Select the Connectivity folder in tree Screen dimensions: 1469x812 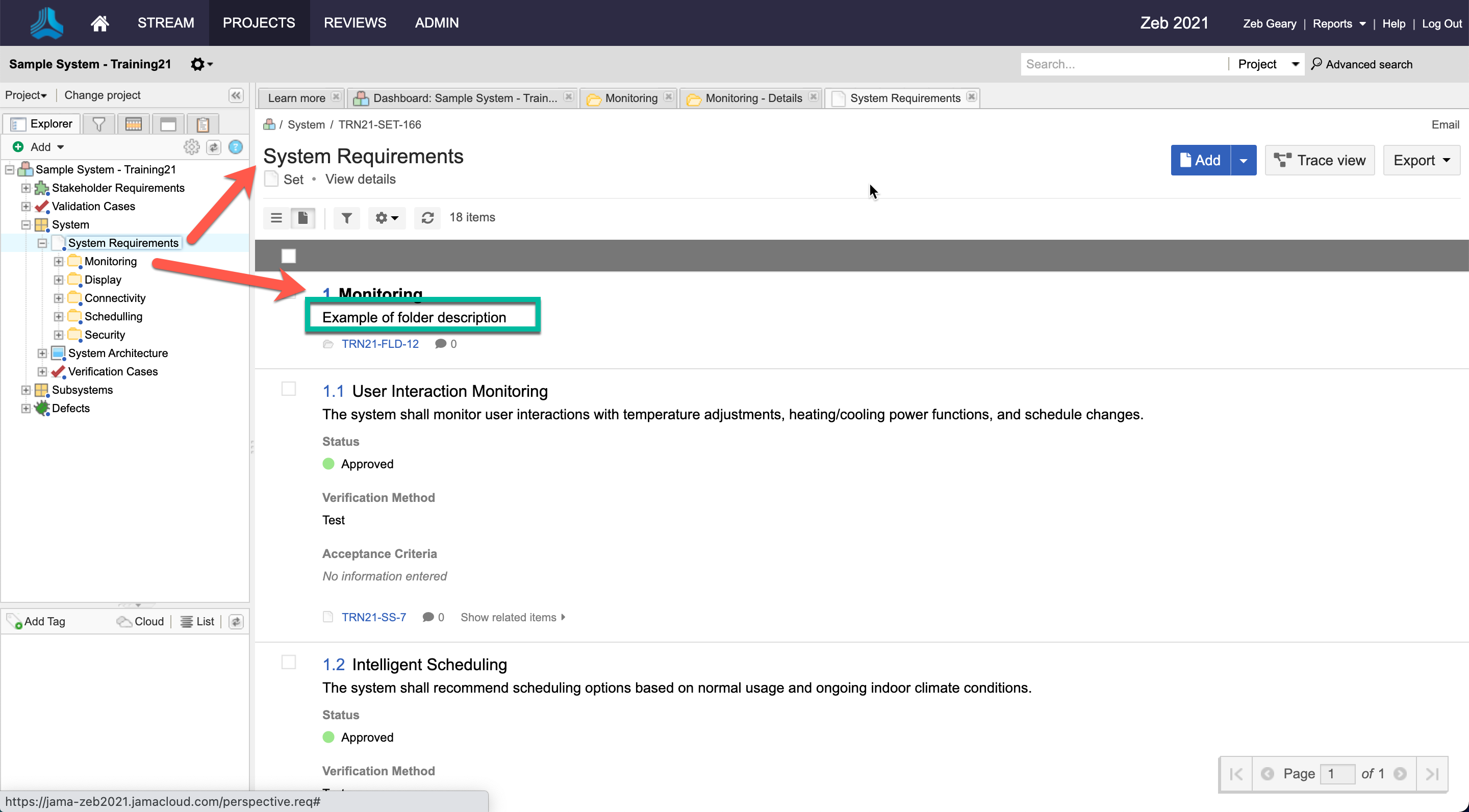115,298
